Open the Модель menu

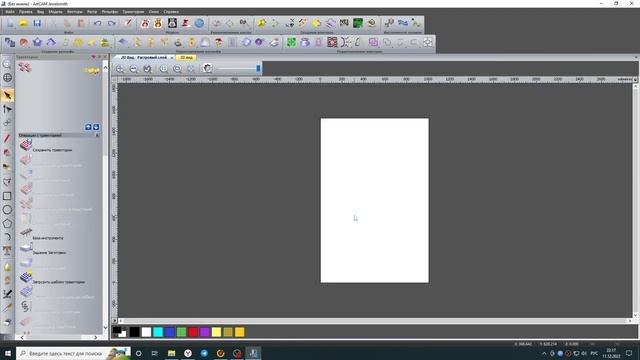coord(55,12)
